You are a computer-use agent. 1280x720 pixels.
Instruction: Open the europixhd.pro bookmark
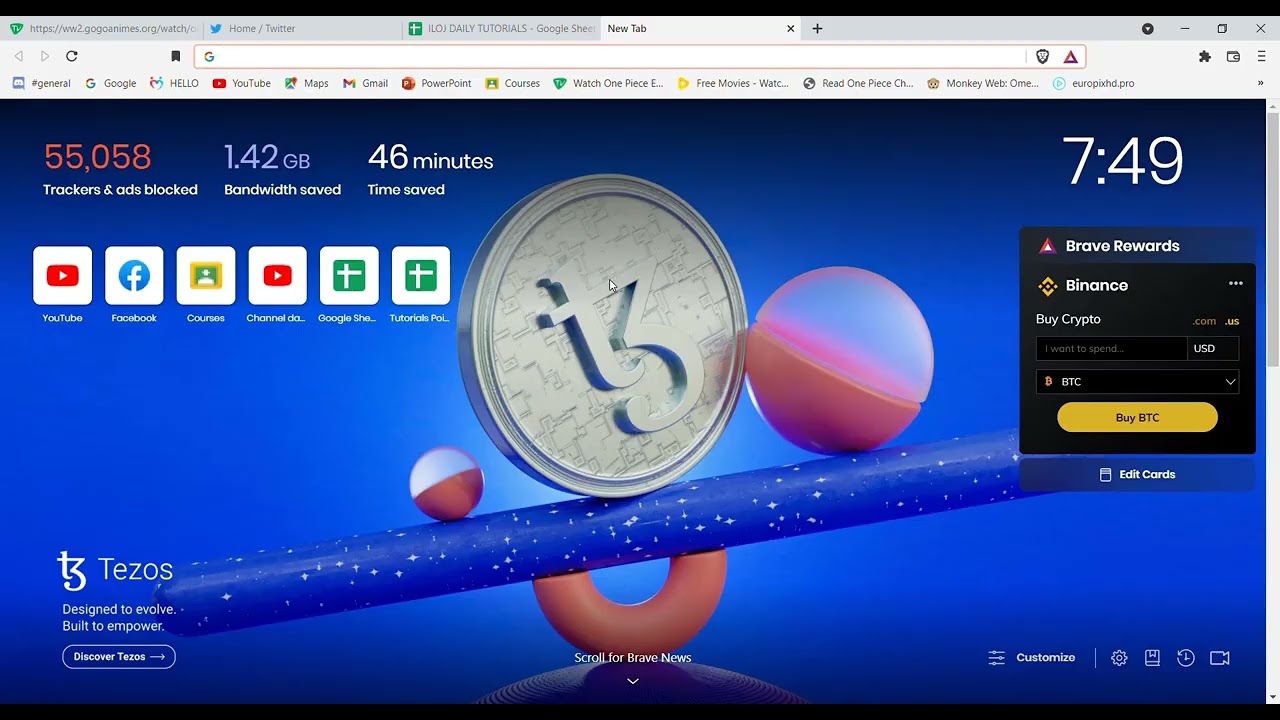(1093, 84)
